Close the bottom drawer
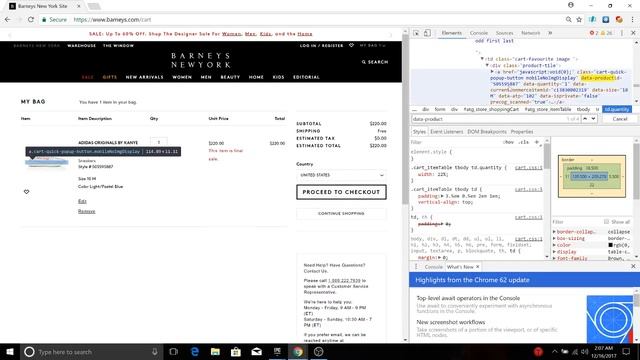Screen dimensions: 640x360 (x=633, y=266)
